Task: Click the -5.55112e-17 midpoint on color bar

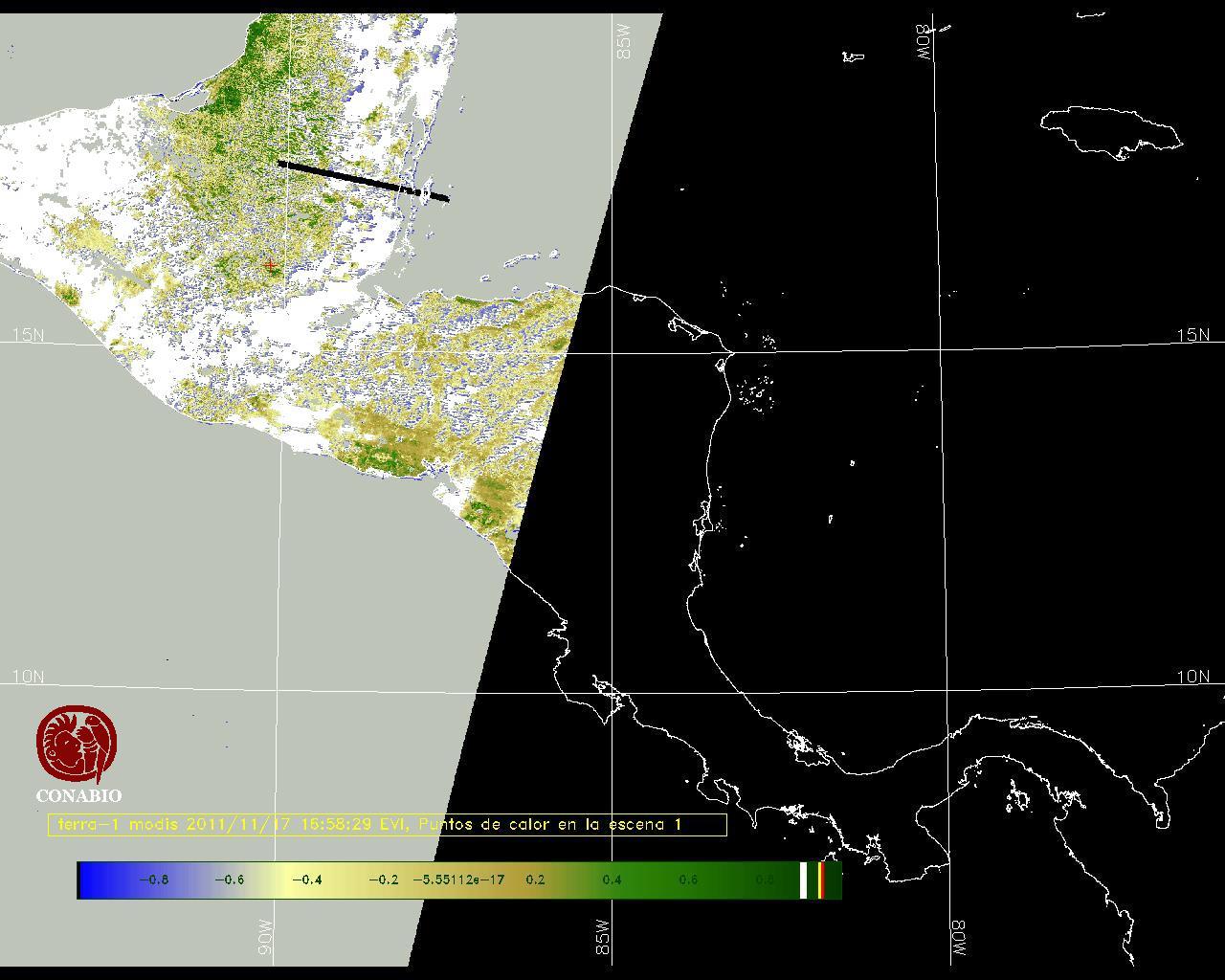Action: pos(458,880)
